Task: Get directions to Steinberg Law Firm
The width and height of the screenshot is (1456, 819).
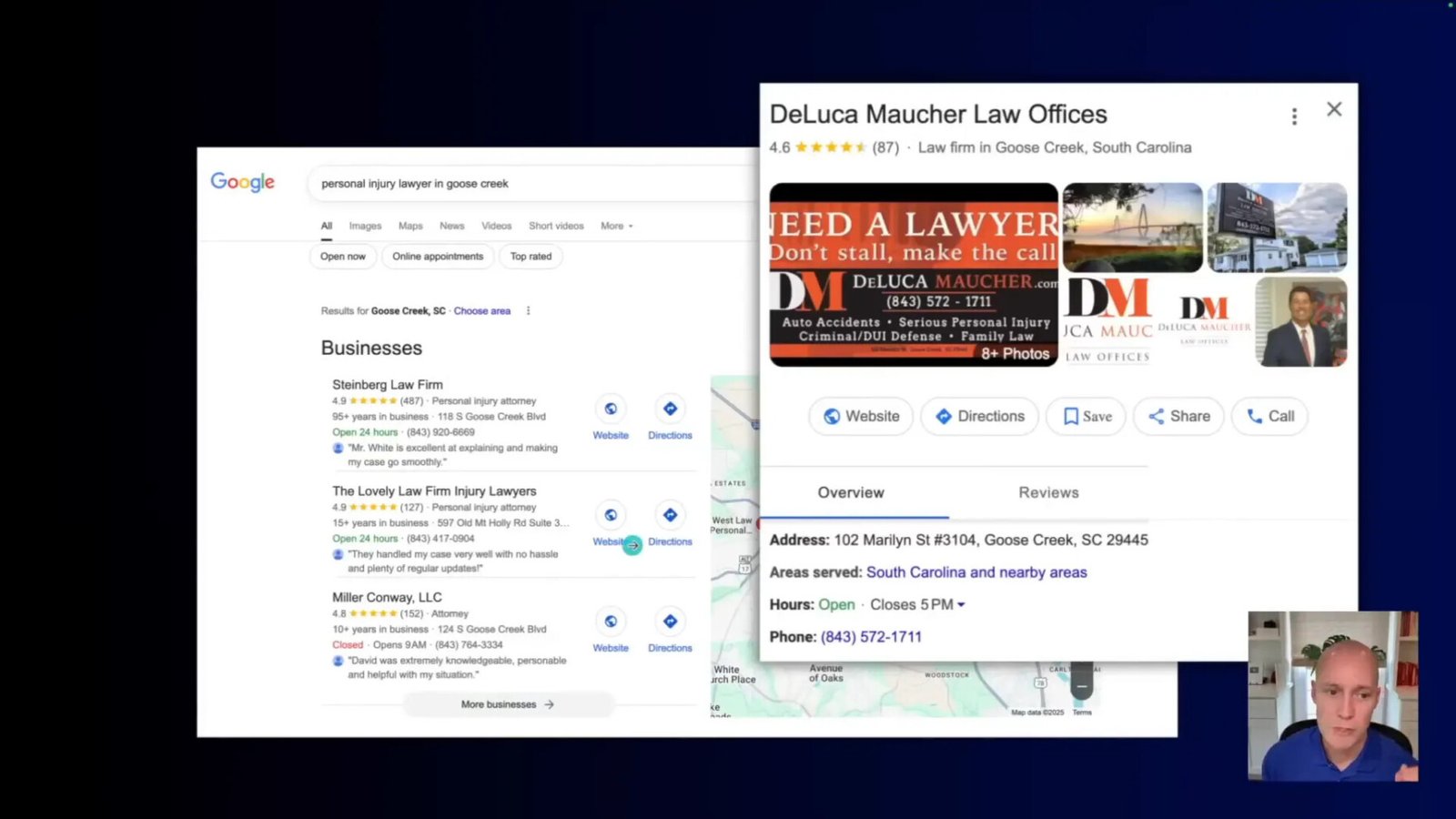Action: point(670,409)
